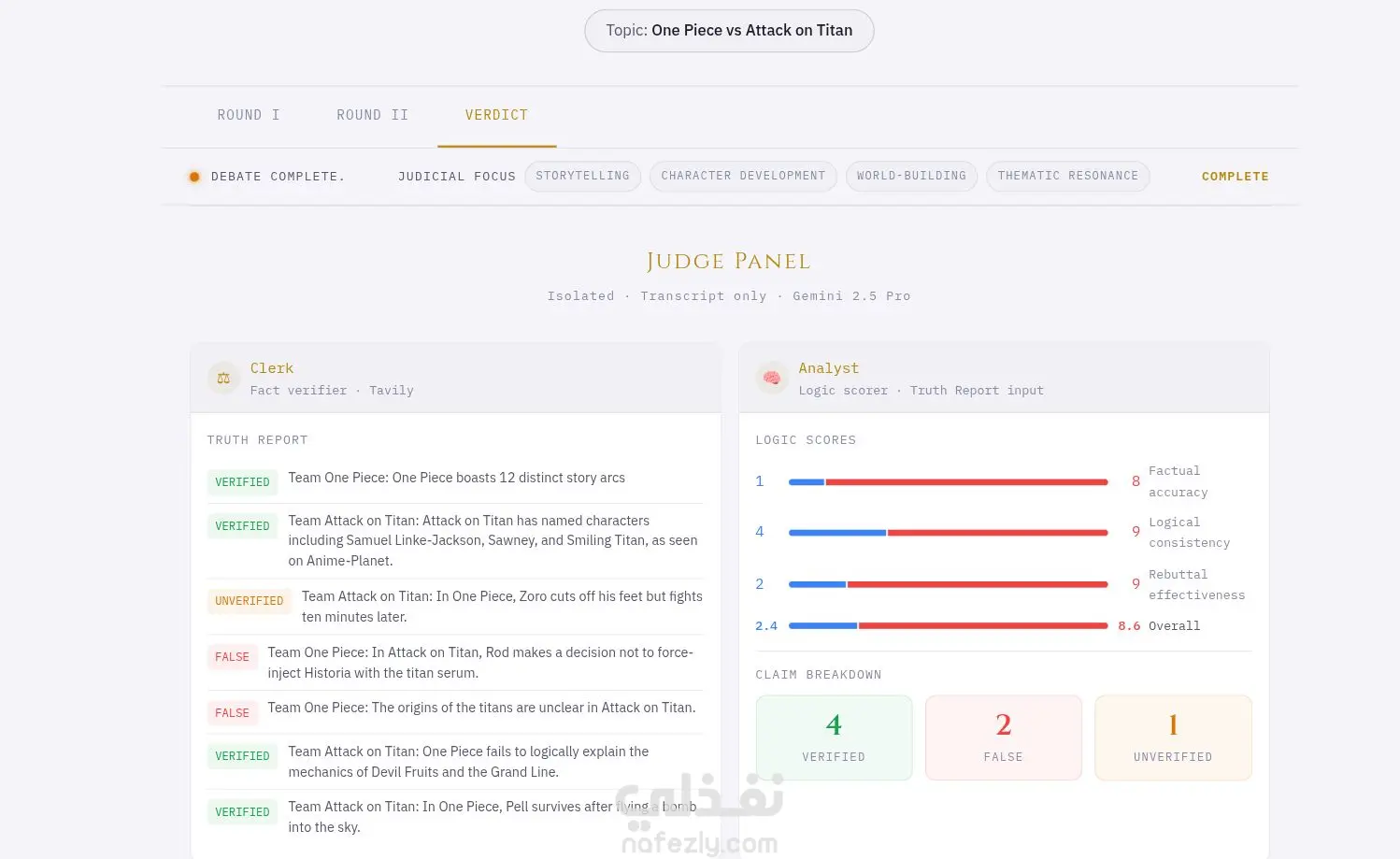Click the COMPLETE status label
Image resolution: width=1400 pixels, height=859 pixels.
[1236, 177]
